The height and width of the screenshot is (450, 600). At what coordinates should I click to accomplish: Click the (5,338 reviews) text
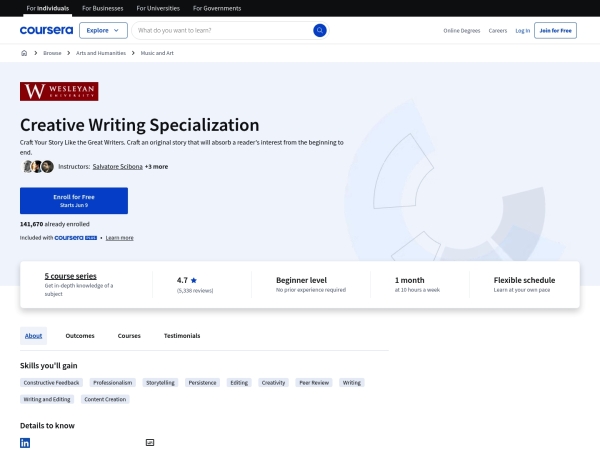coord(195,291)
